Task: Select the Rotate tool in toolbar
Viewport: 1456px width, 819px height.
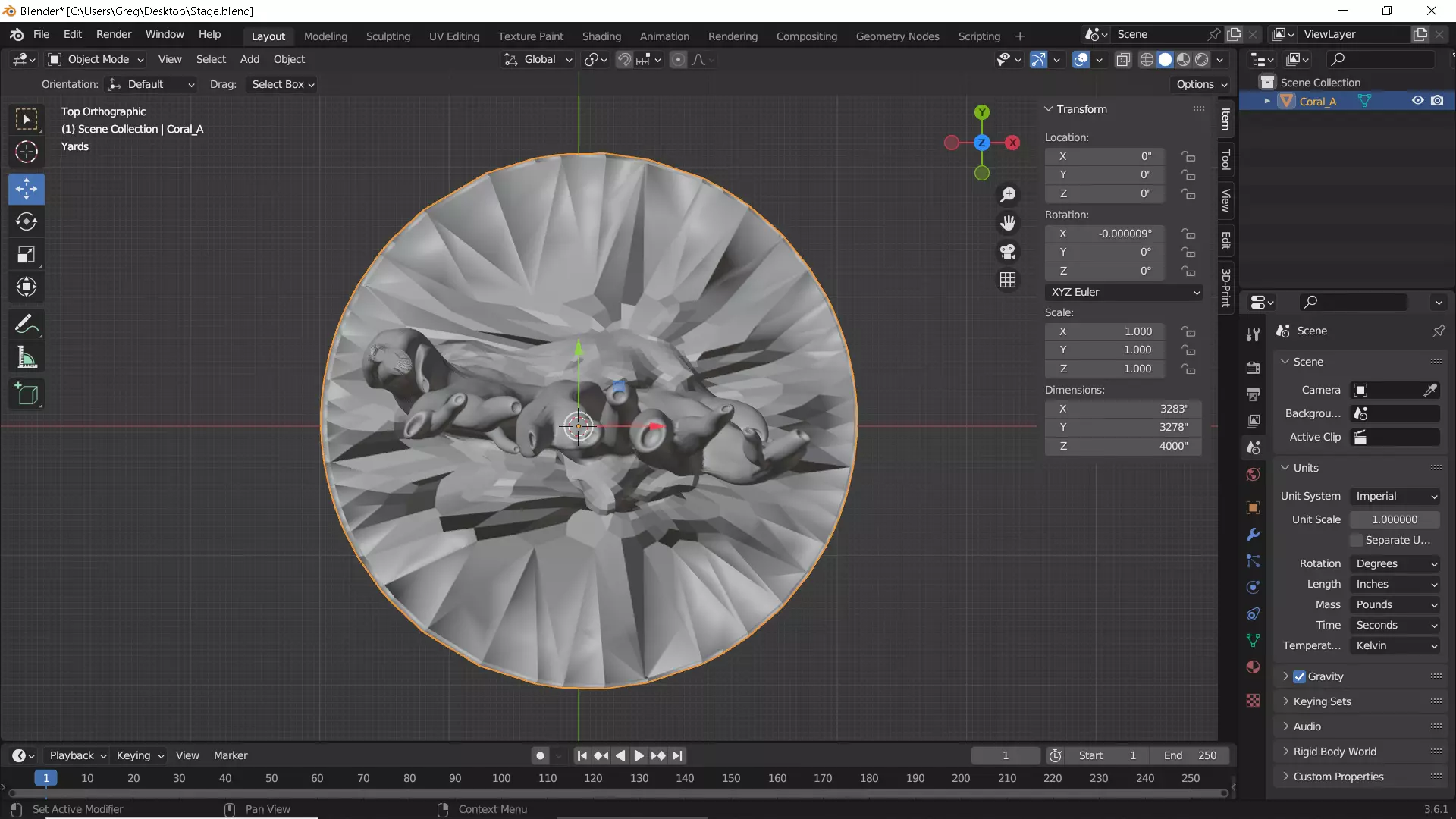Action: [x=27, y=221]
